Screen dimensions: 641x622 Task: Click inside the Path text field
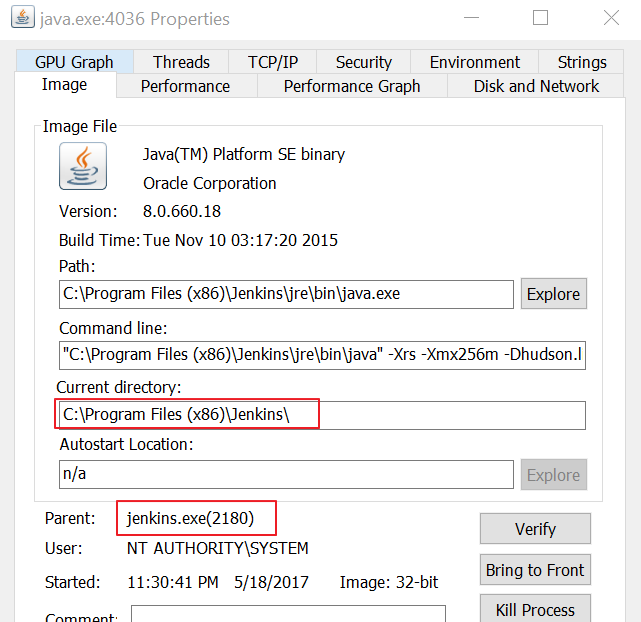point(286,294)
